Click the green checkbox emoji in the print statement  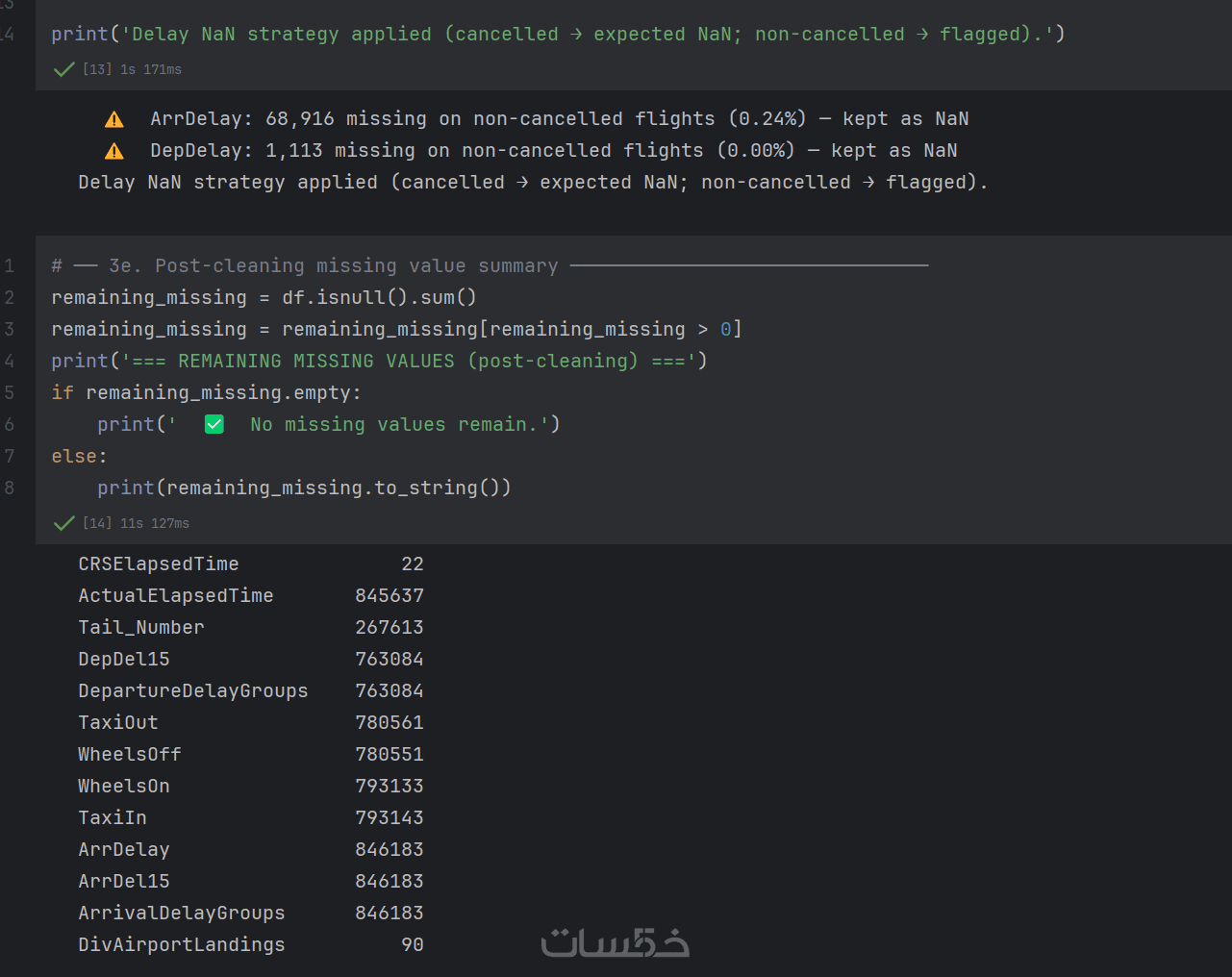tap(214, 424)
